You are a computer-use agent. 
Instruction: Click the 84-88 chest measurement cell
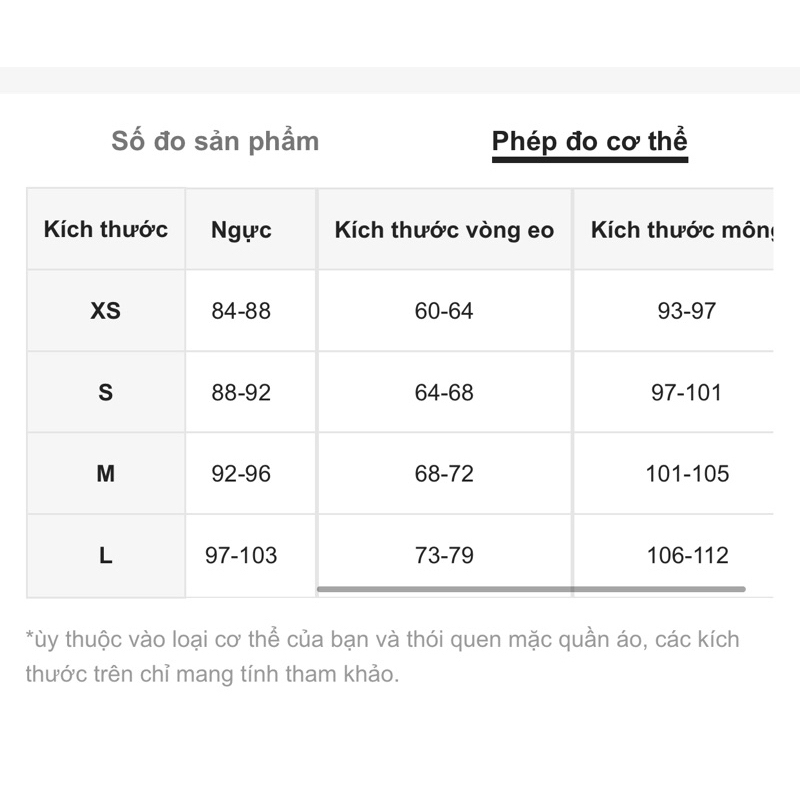241,311
